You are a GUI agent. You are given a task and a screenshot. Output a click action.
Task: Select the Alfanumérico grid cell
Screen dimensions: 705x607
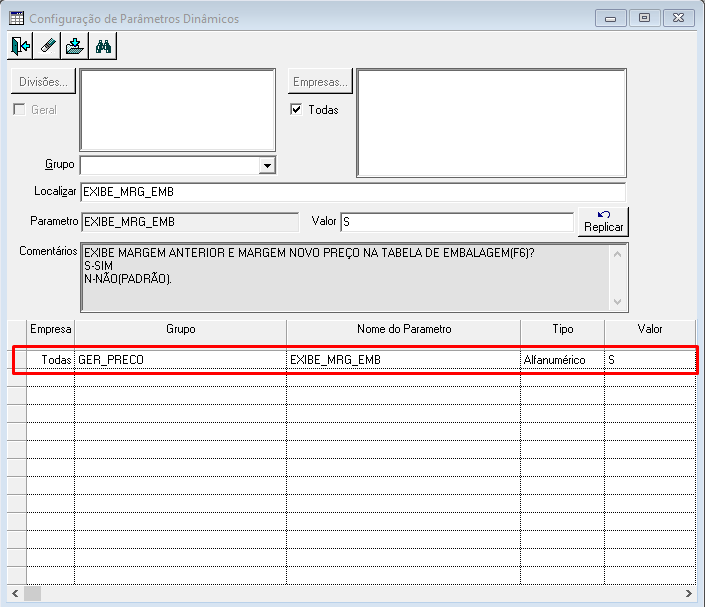tap(562, 360)
